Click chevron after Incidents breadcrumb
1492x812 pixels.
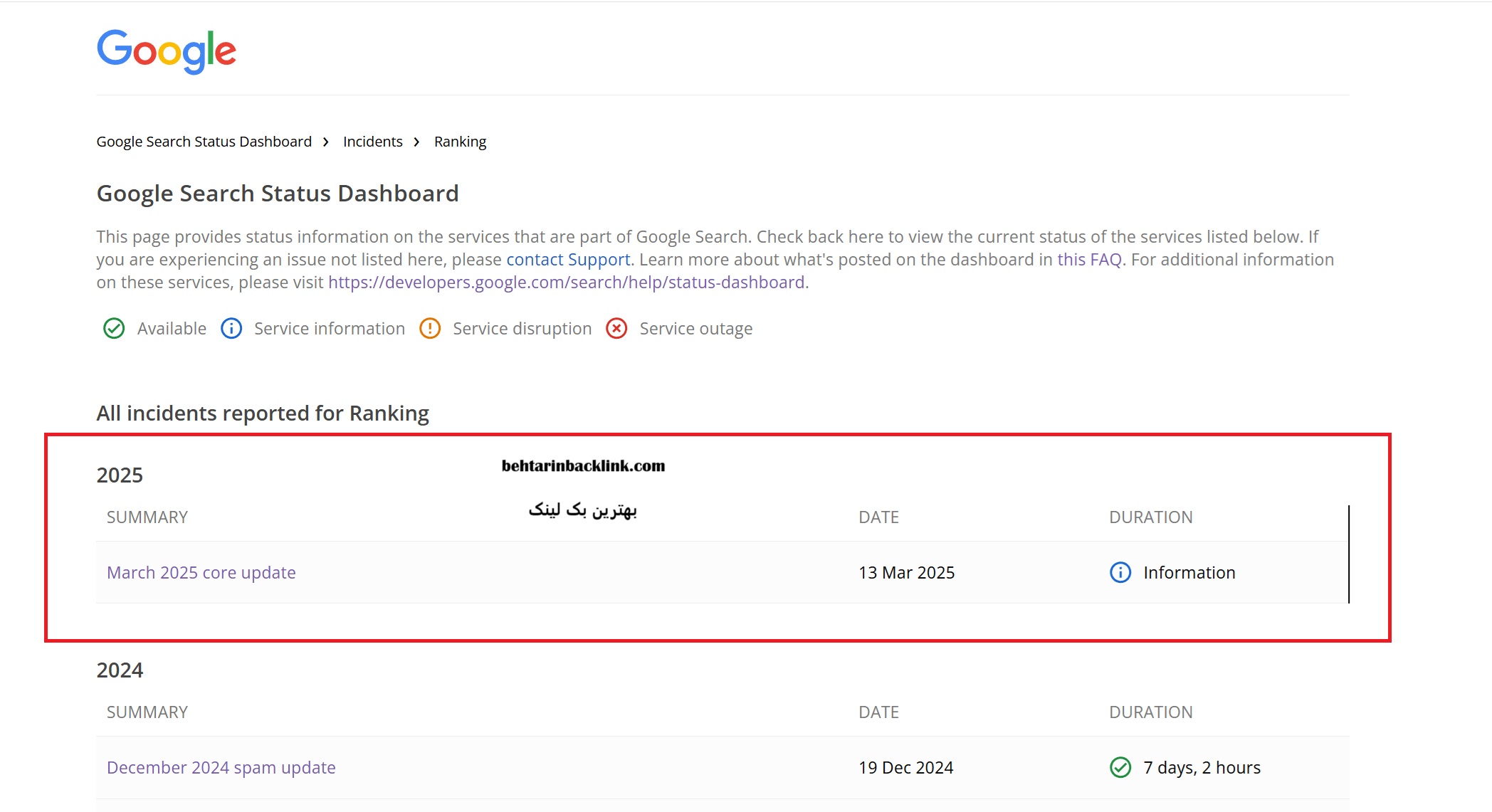(417, 142)
